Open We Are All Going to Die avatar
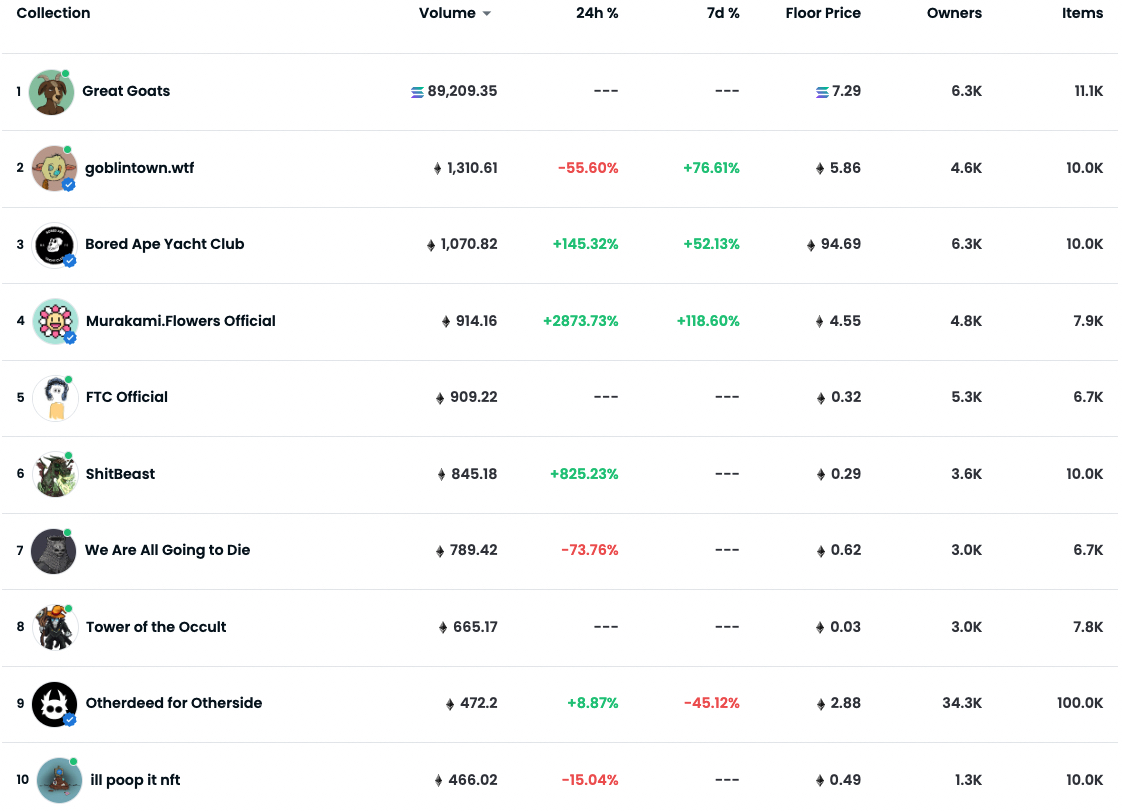Viewport: 1122px width, 811px height. 54,550
